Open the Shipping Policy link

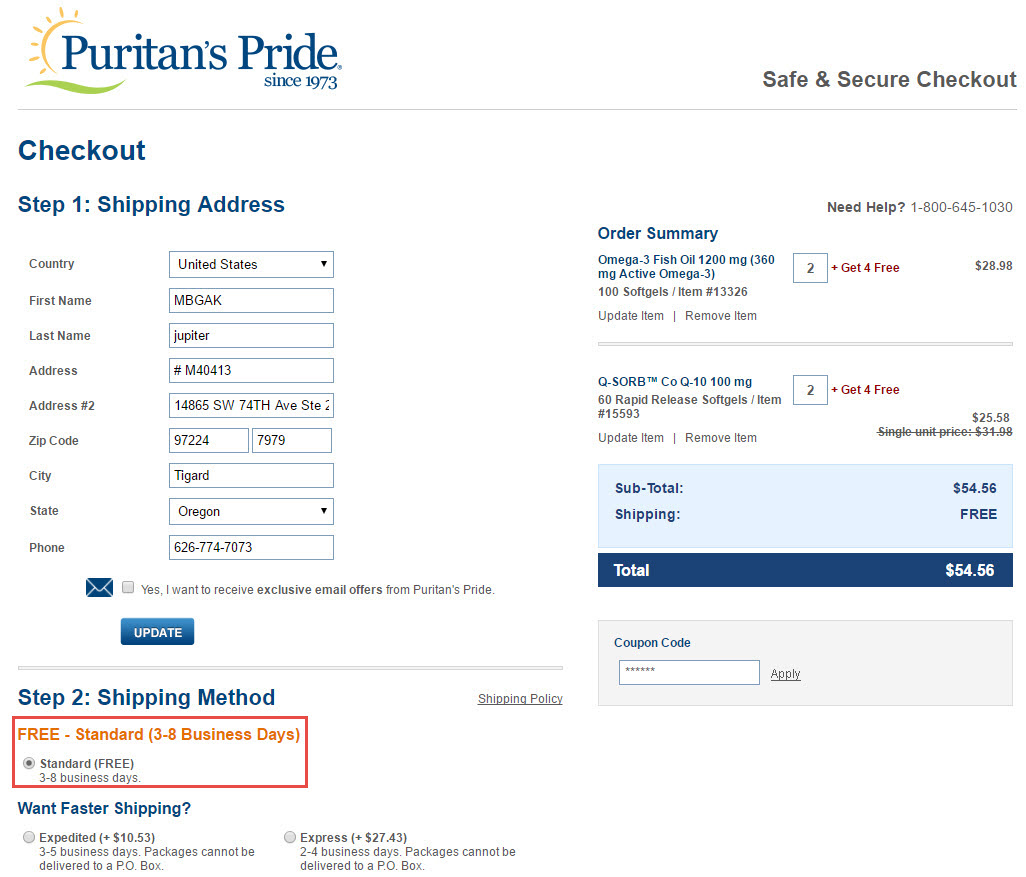coord(520,698)
